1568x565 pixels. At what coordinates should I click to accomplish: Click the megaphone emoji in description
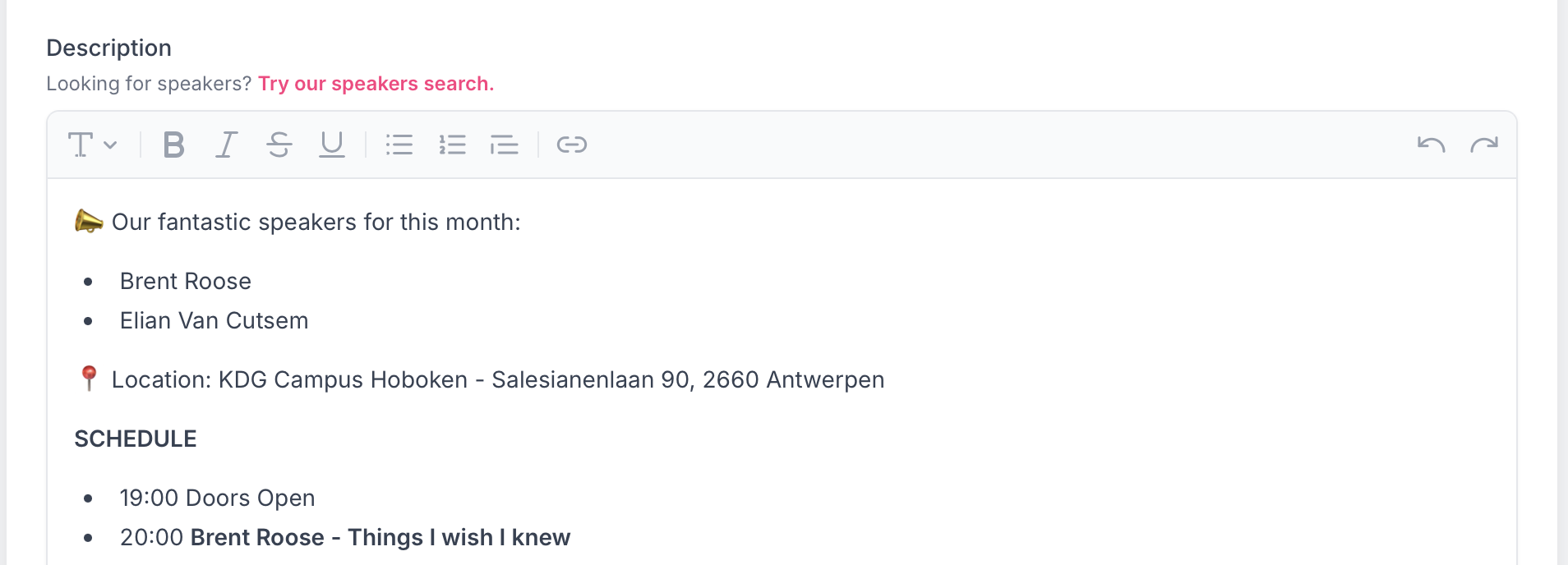[89, 222]
